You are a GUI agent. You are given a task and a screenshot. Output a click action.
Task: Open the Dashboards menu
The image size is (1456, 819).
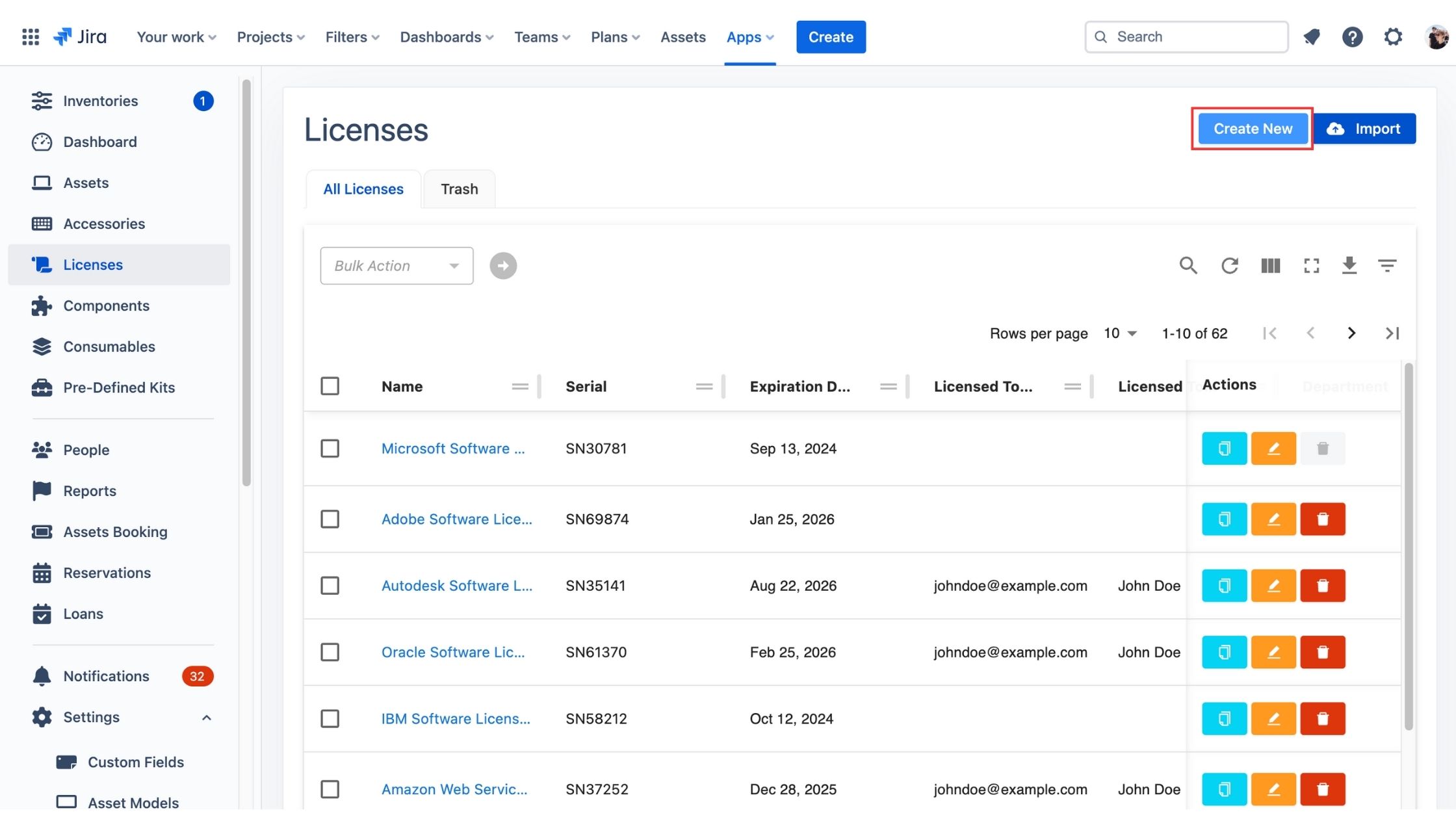[447, 37]
